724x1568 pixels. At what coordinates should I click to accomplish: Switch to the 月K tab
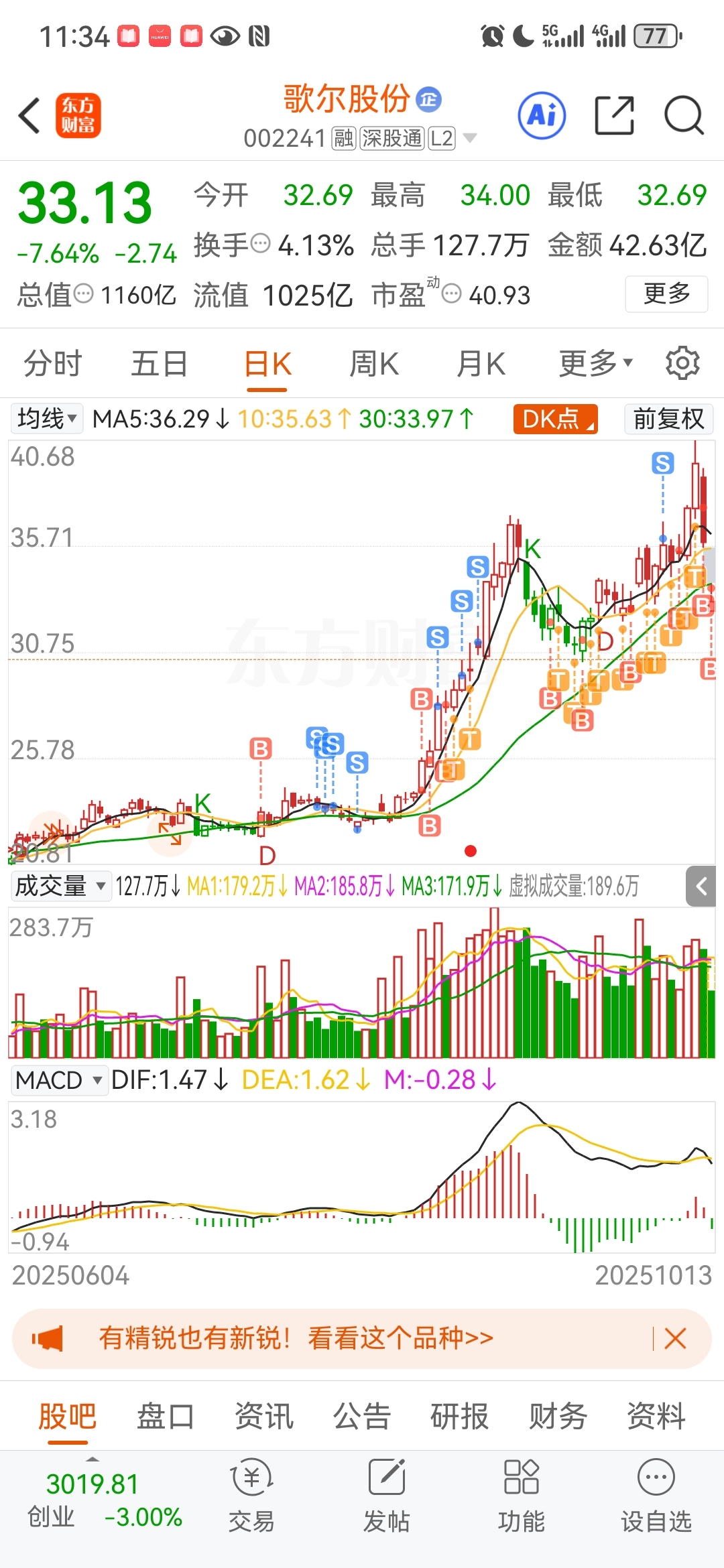tap(481, 364)
